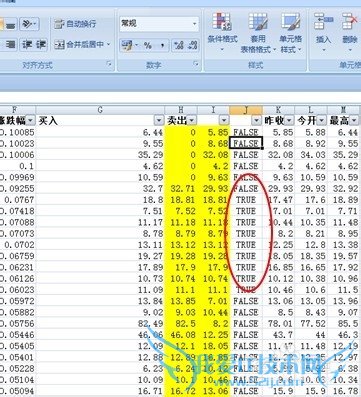Select column header F

pos(17,110)
